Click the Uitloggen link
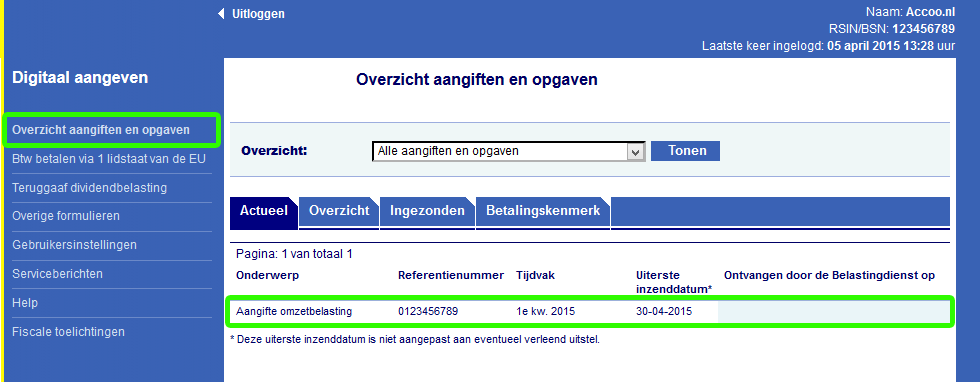The image size is (980, 382). point(258,14)
